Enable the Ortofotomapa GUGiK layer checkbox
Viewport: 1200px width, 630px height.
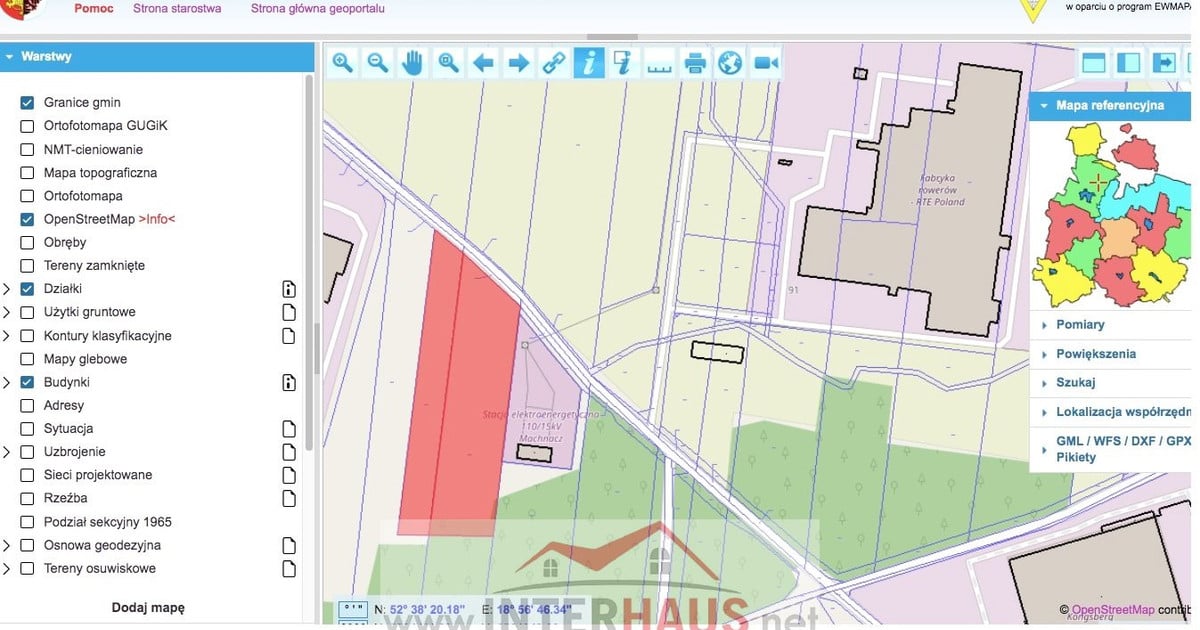coord(27,126)
